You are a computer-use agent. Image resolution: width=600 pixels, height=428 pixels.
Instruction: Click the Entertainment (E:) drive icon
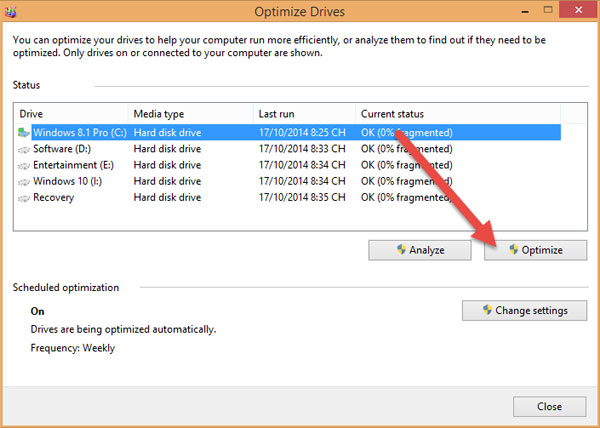pos(24,166)
